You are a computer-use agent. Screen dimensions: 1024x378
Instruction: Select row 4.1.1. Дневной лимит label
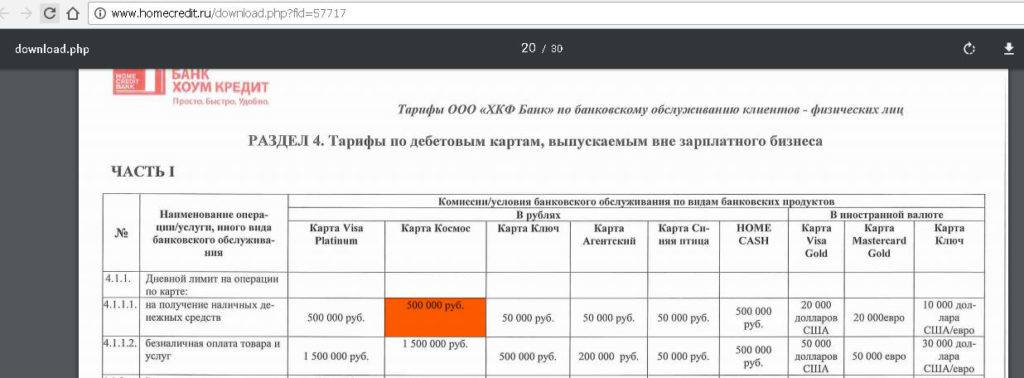tap(212, 285)
